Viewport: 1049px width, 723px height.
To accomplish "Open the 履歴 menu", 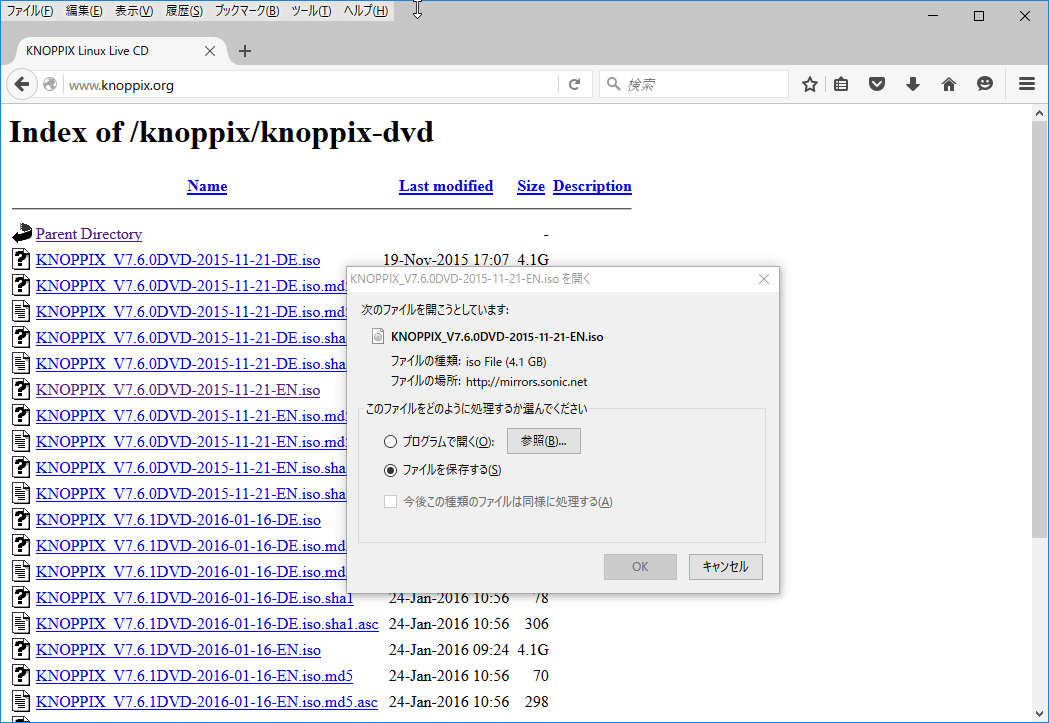I will [x=184, y=11].
